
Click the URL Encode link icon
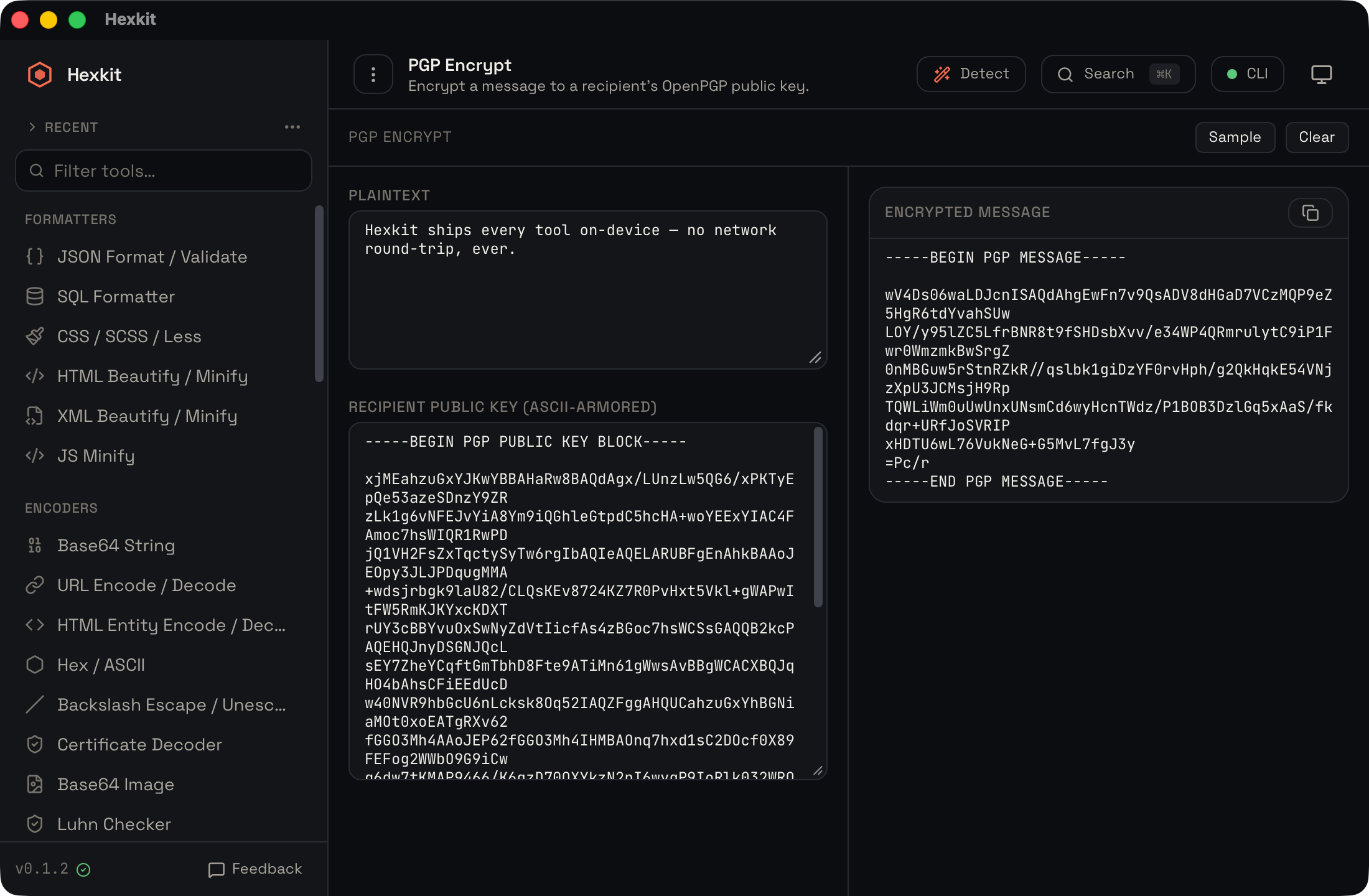35,585
